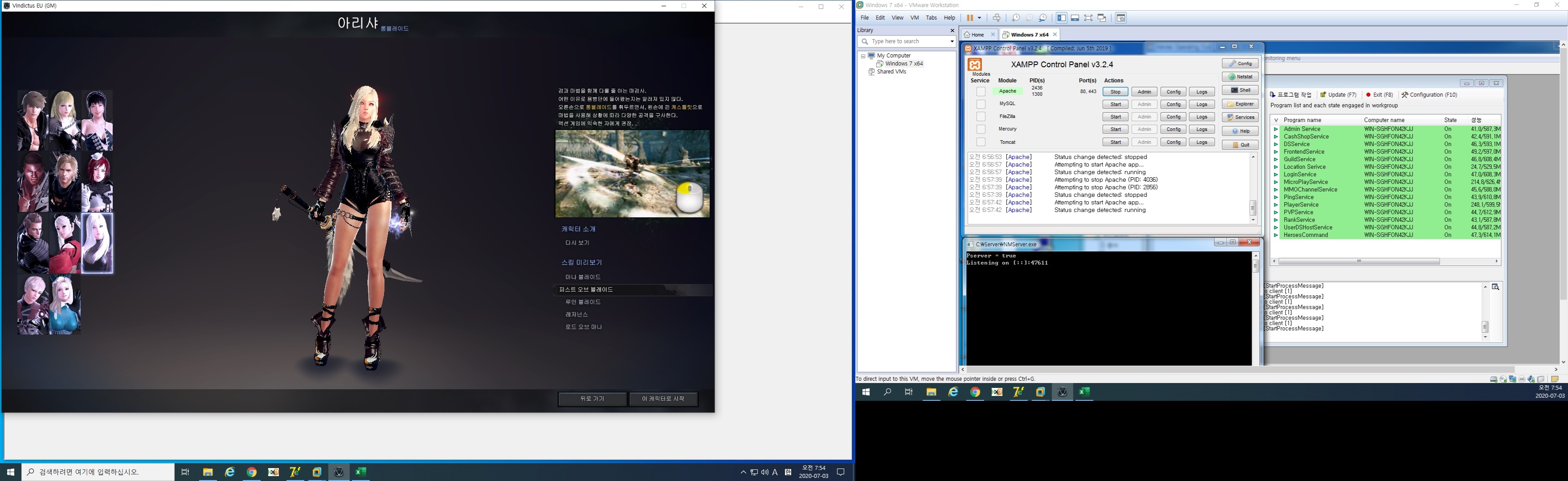Click 이 캐릭터로 시작 button
The height and width of the screenshot is (481, 1568).
click(663, 399)
